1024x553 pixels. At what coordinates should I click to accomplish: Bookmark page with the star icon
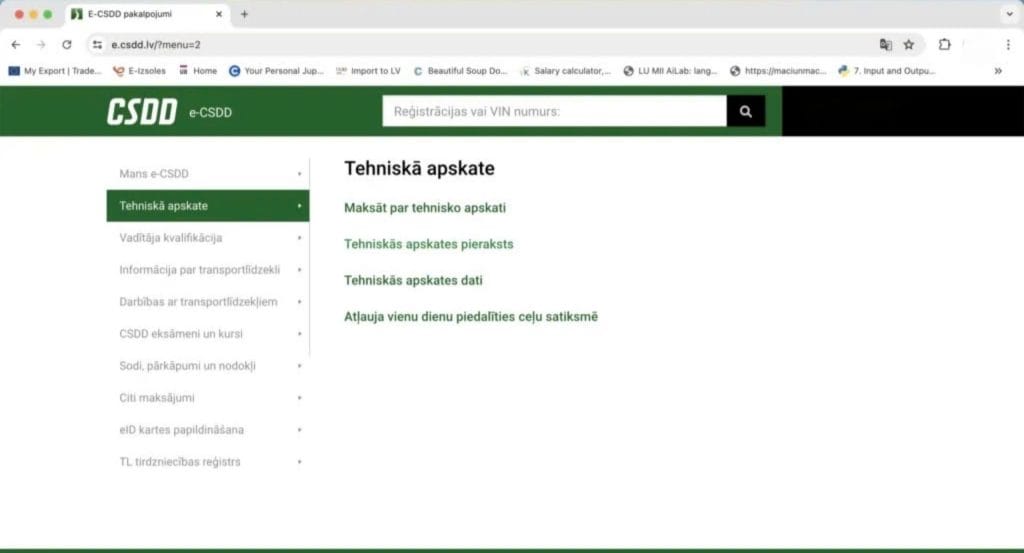click(909, 45)
